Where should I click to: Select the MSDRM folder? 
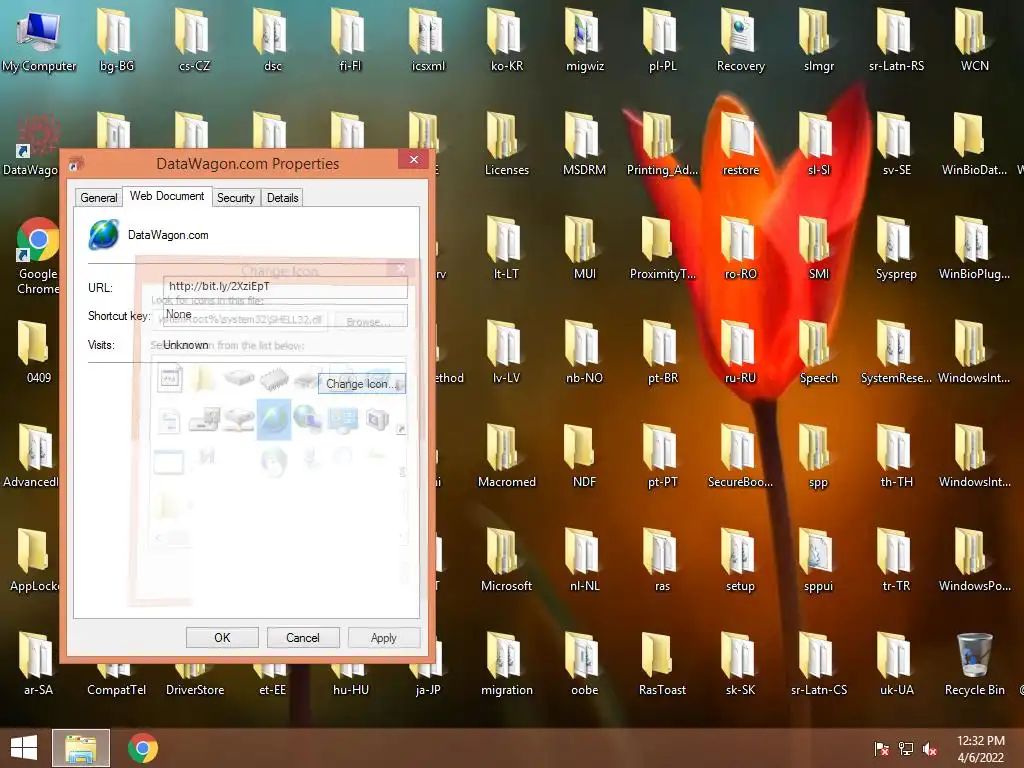[584, 144]
